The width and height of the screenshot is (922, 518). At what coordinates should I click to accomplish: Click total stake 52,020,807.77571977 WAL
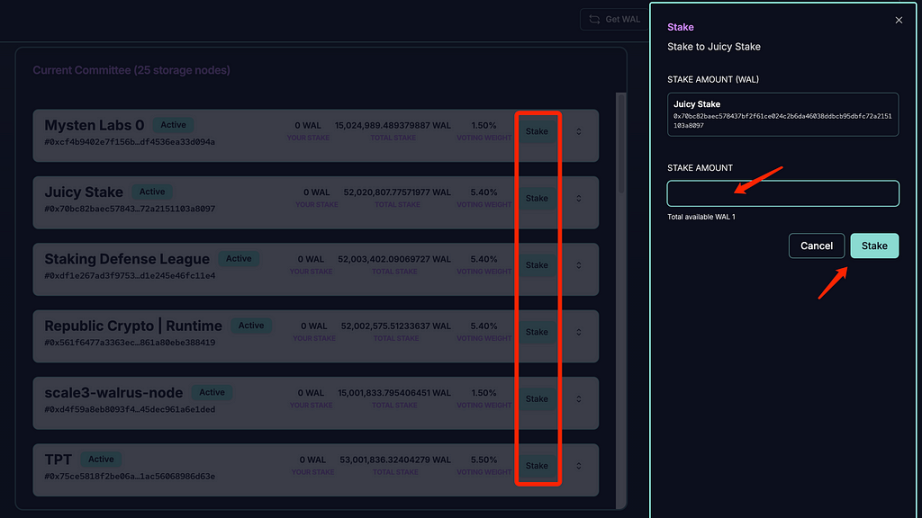397,192
